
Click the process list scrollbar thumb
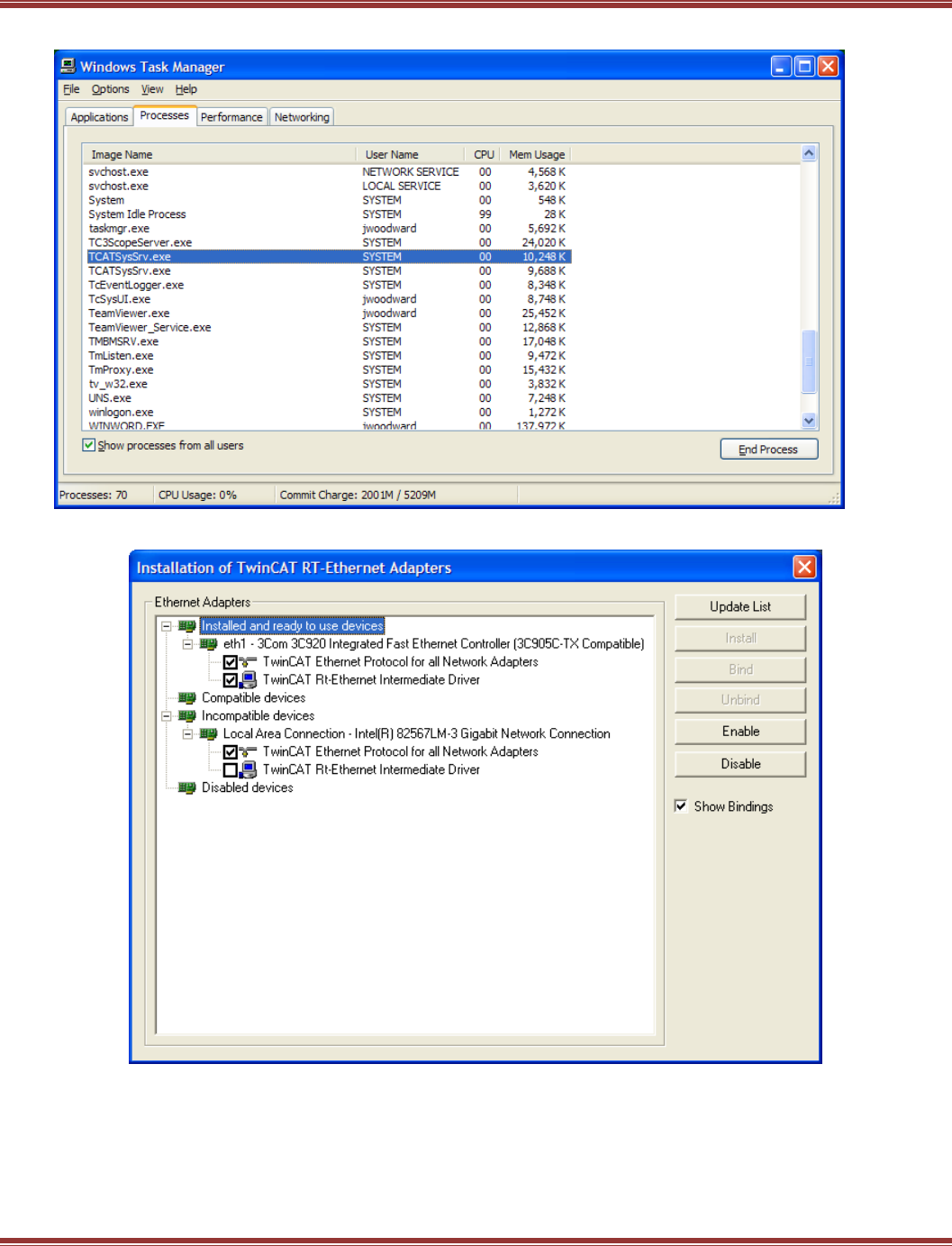pos(809,361)
